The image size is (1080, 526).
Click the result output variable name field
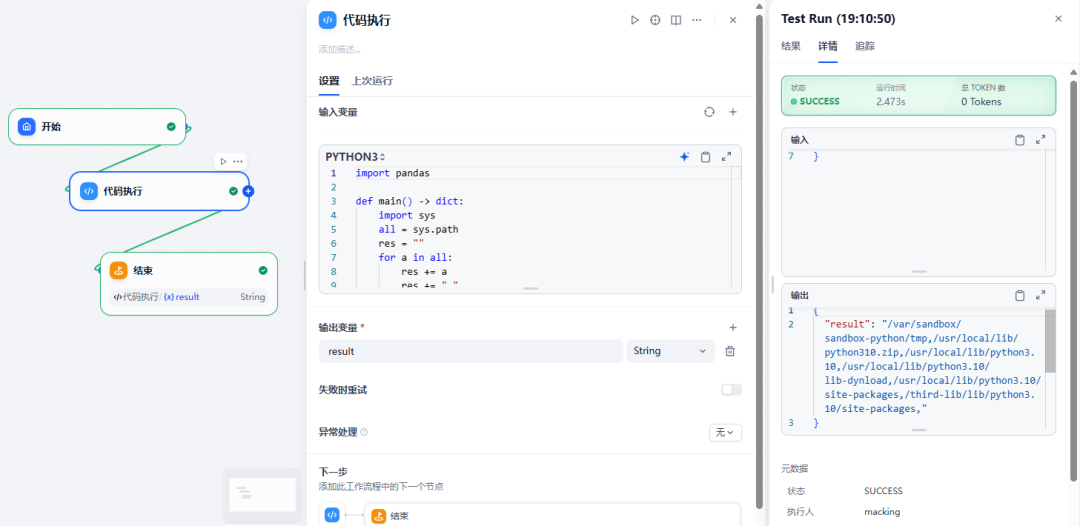point(470,351)
